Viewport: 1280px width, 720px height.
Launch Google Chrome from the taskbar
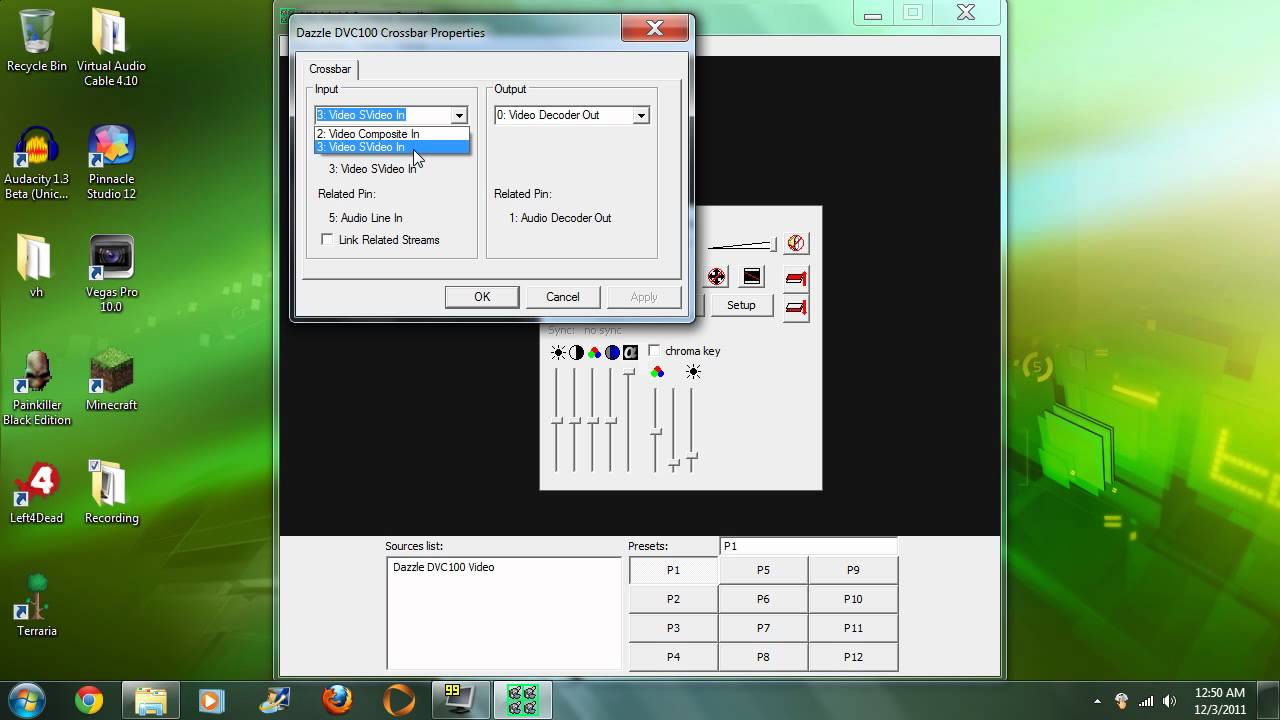click(89, 700)
